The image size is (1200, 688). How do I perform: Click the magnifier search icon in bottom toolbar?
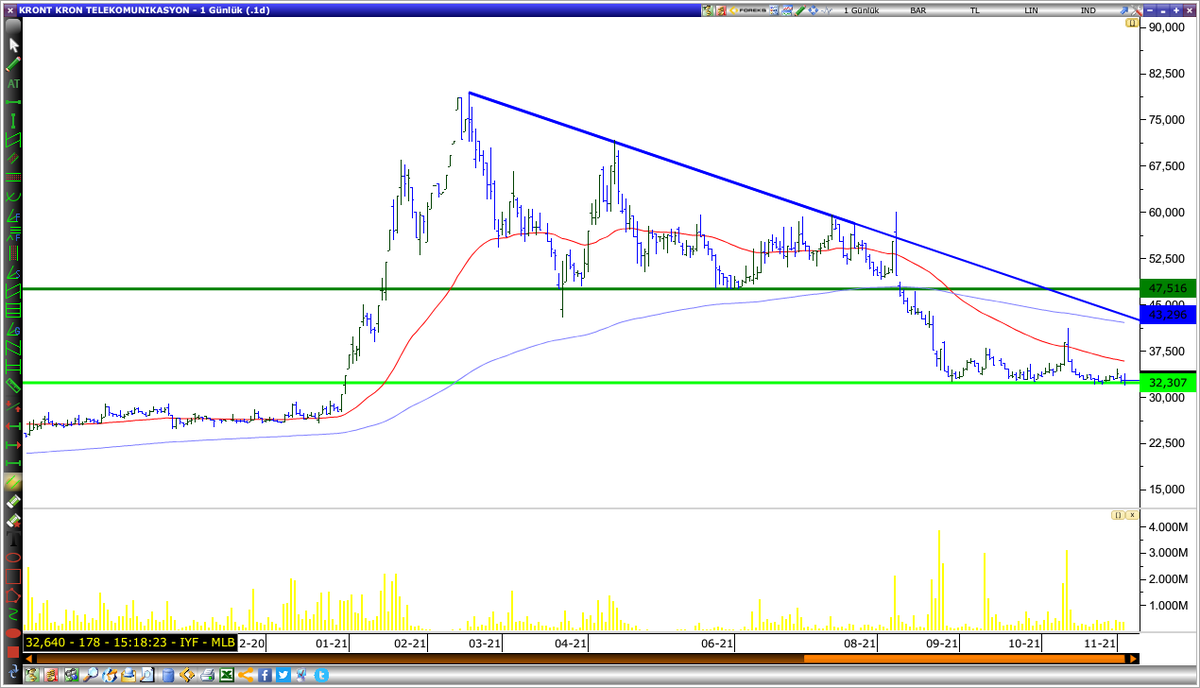[90, 674]
